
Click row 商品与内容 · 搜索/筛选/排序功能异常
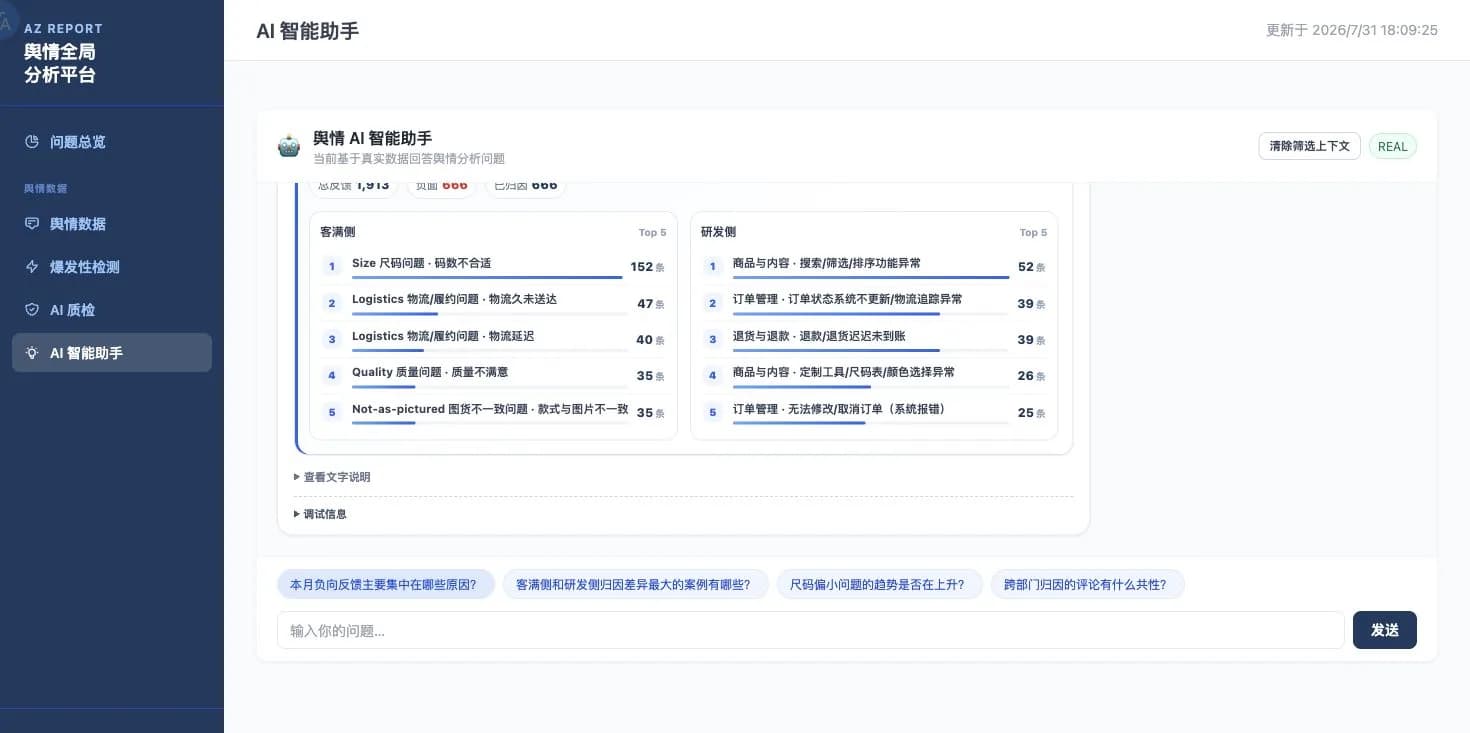click(x=874, y=267)
